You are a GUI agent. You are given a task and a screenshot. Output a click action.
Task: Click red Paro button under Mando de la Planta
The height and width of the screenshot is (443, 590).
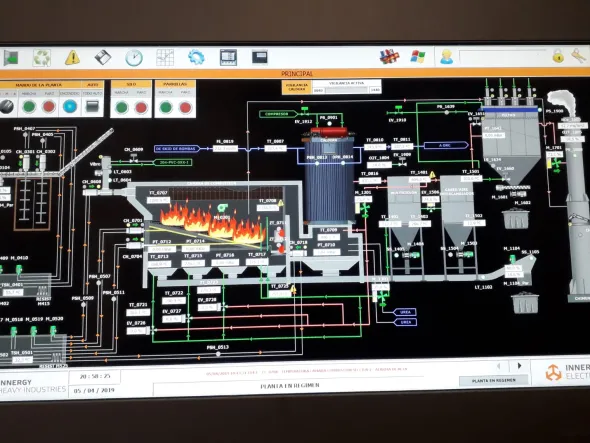pos(49,107)
